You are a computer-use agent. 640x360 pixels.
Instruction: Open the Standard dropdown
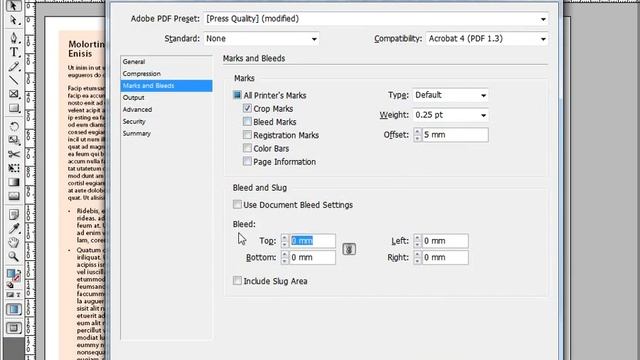click(x=262, y=39)
